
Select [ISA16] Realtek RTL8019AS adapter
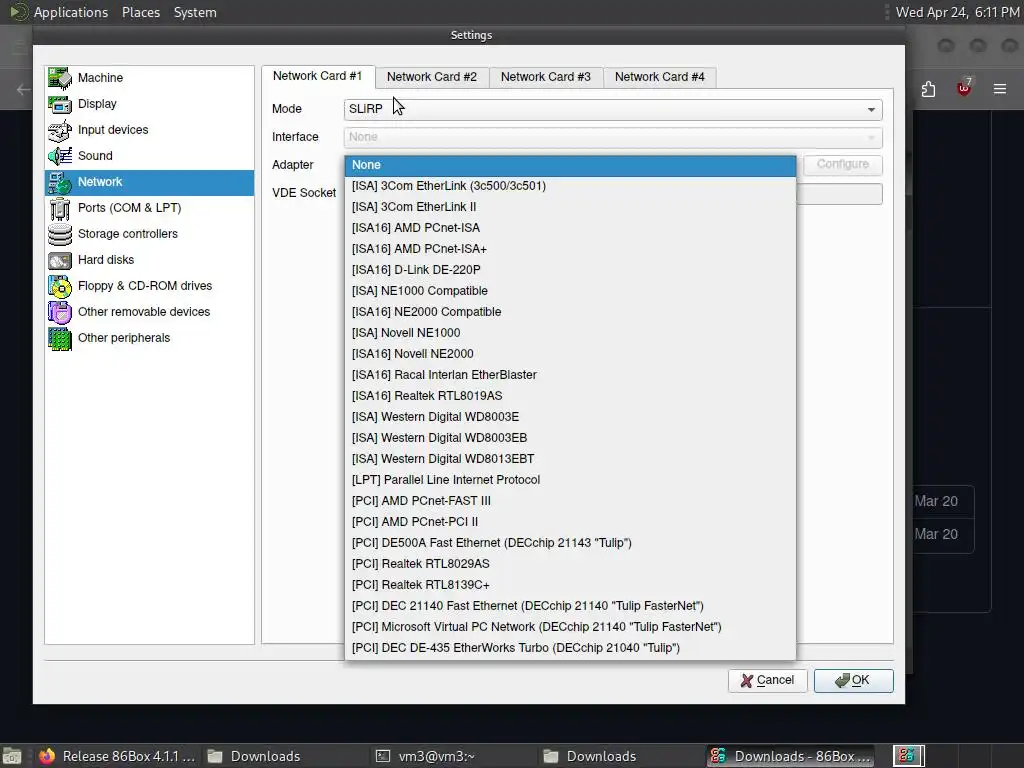pyautogui.click(x=570, y=396)
